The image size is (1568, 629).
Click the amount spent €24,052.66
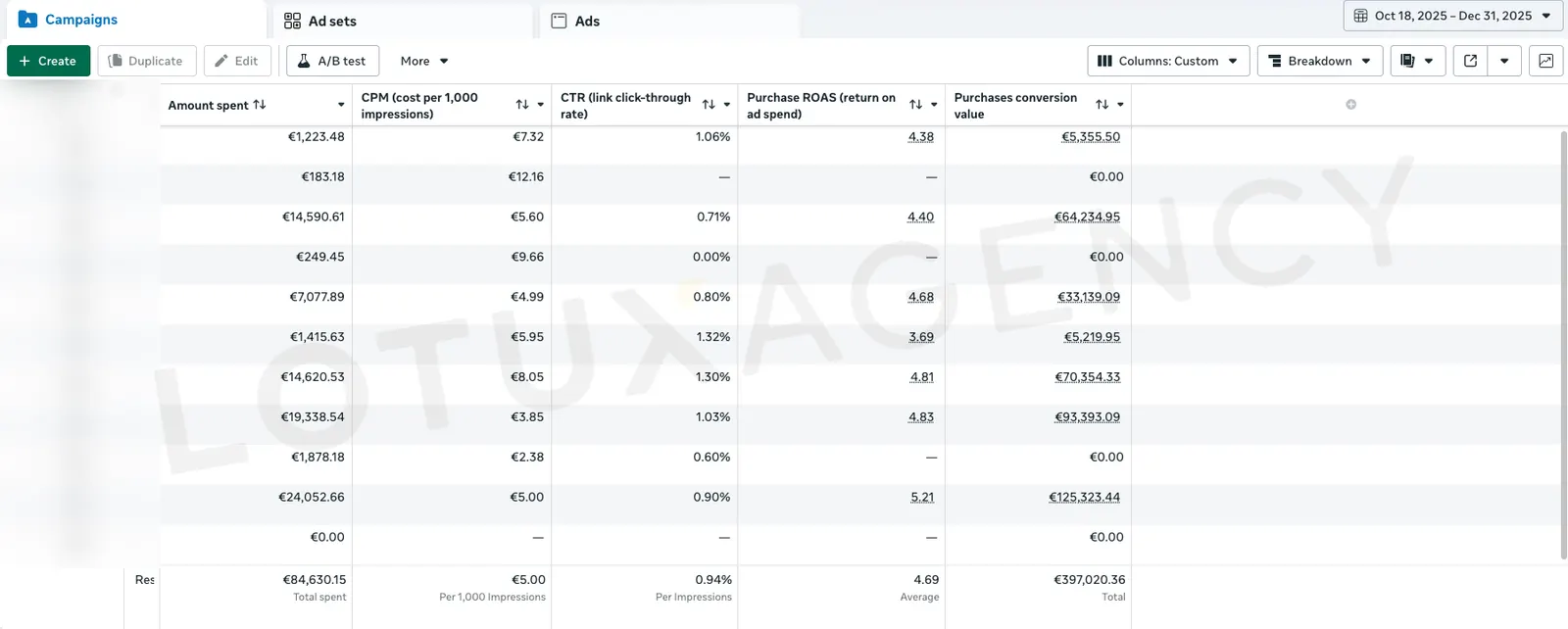[x=312, y=498]
